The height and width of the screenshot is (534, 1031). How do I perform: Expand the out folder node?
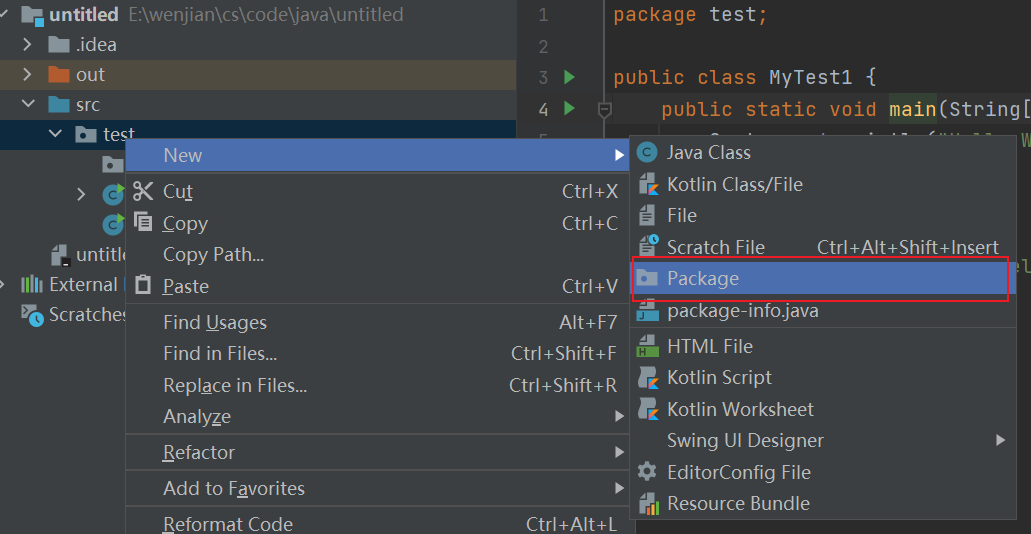click(27, 74)
